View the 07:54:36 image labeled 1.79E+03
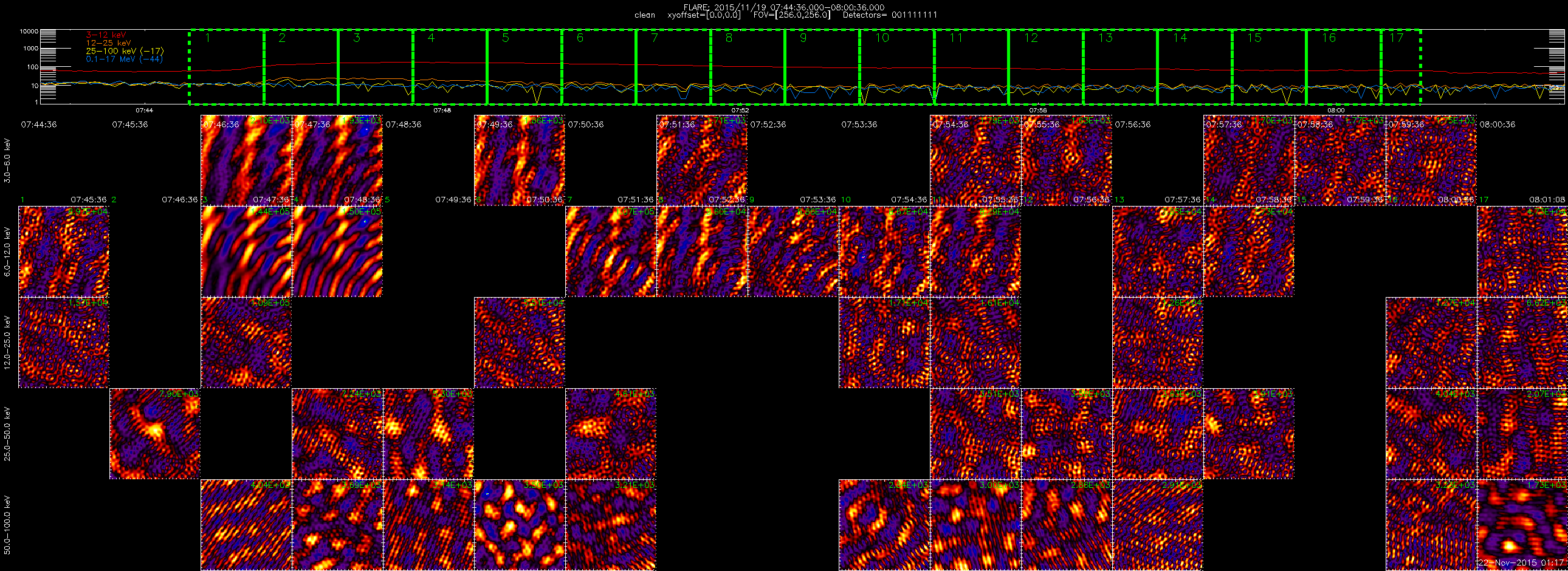Image resolution: width=1568 pixels, height=571 pixels. pyautogui.click(x=975, y=160)
